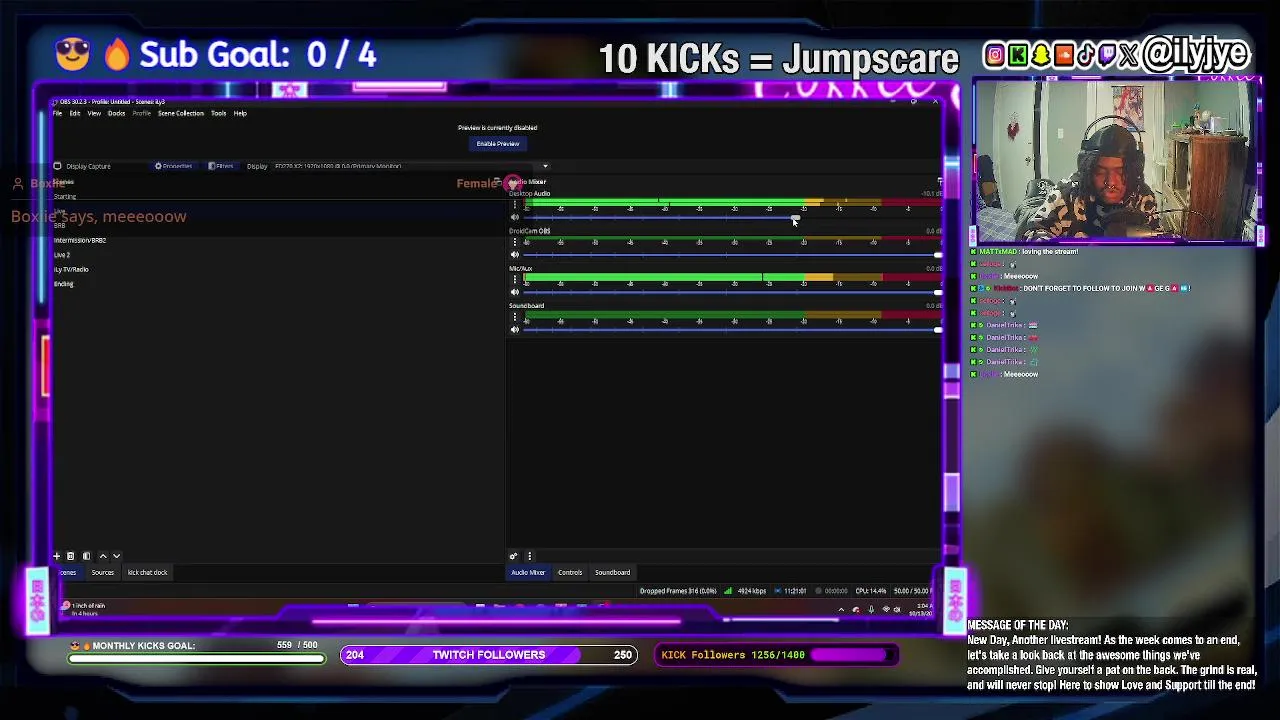Viewport: 1280px width, 720px height.
Task: Open Audio Mixer three-dot menu at bottom
Action: pos(529,556)
